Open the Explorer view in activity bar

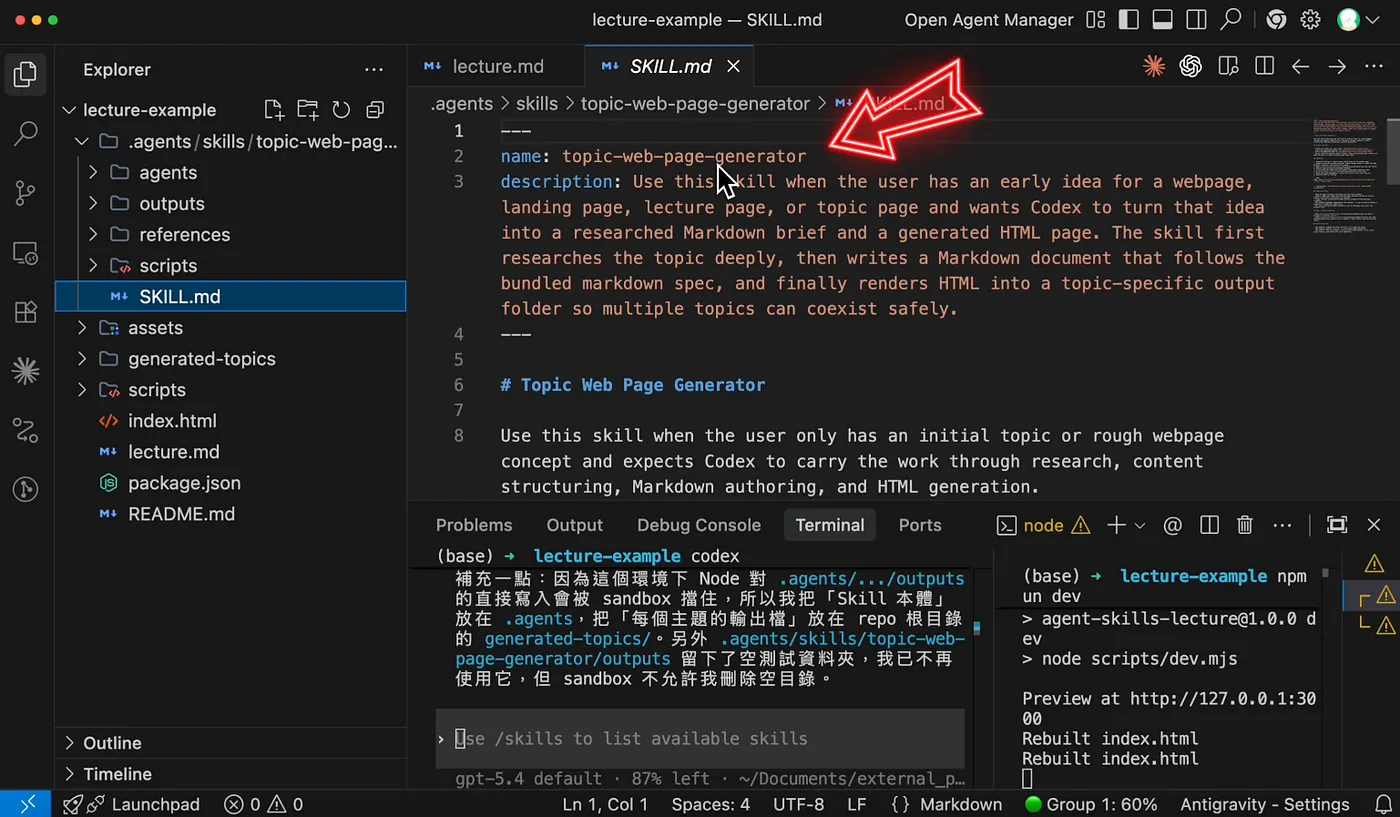click(x=26, y=73)
